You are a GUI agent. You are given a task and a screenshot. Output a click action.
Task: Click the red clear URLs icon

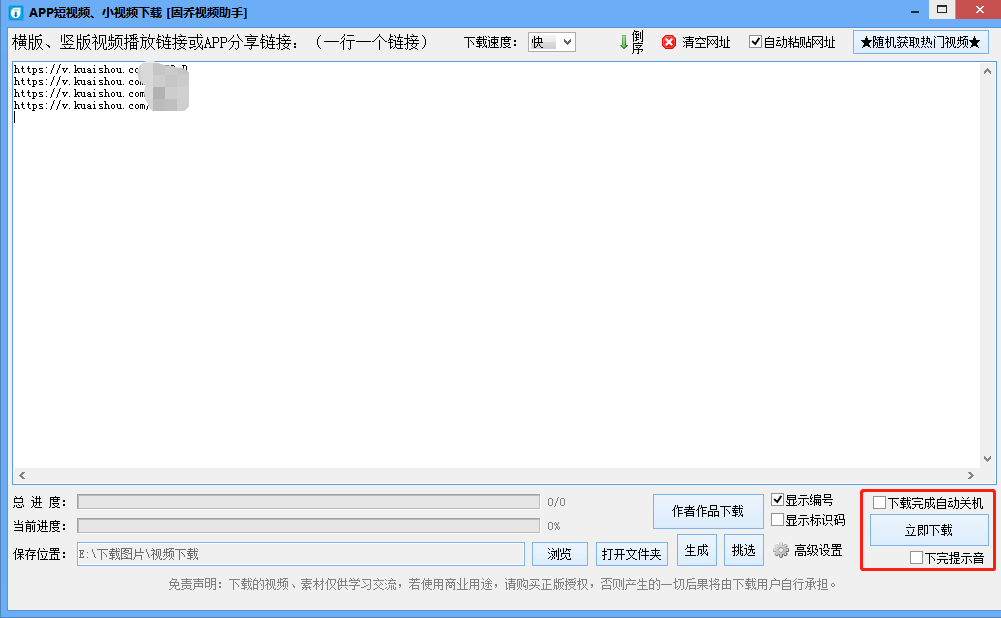tap(668, 42)
